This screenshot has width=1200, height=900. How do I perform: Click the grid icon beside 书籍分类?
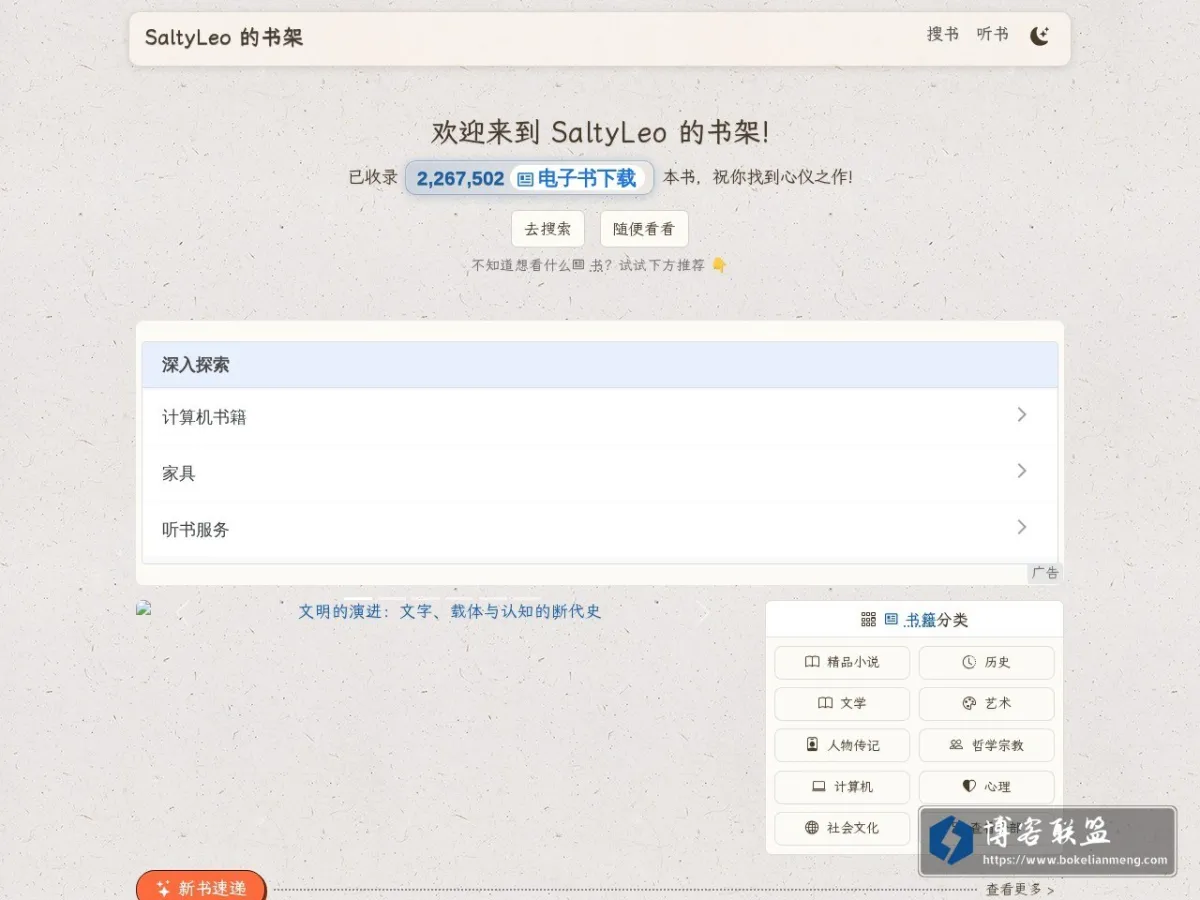[868, 620]
